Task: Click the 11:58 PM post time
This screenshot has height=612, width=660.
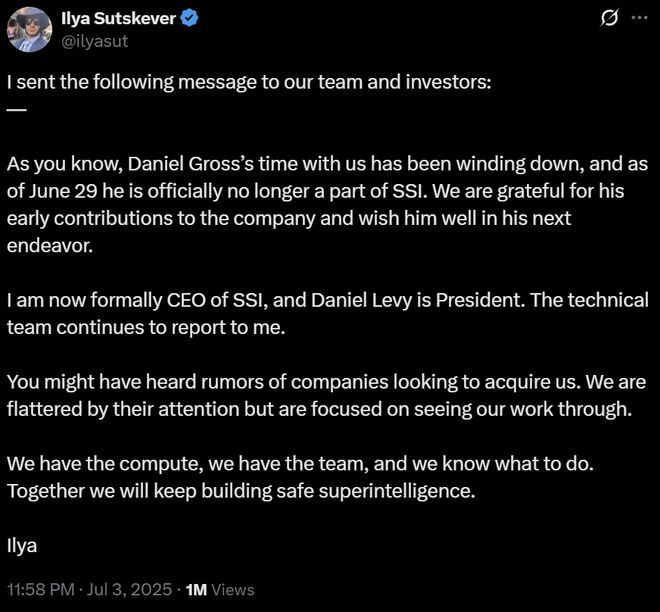Action: tap(40, 589)
